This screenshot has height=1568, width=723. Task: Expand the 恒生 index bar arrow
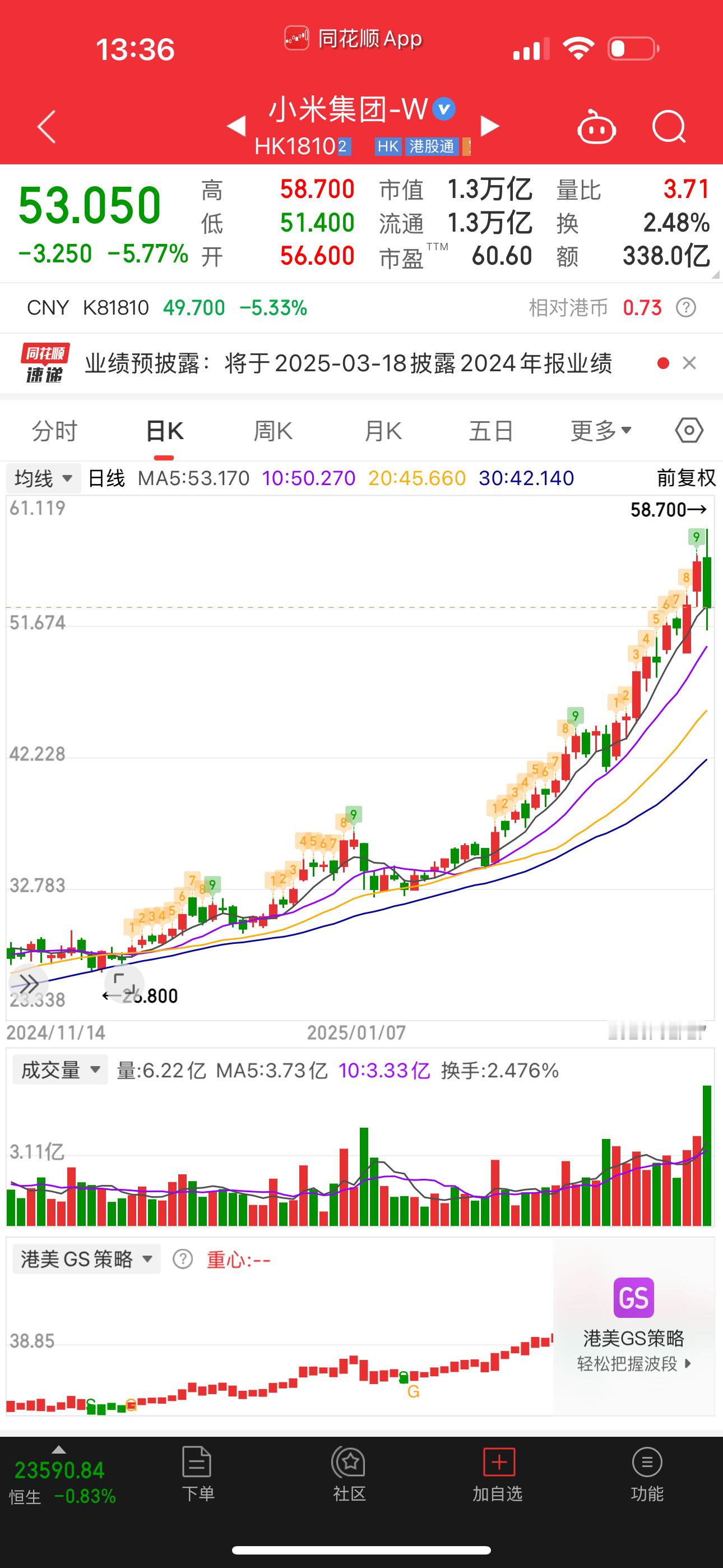click(x=58, y=1449)
